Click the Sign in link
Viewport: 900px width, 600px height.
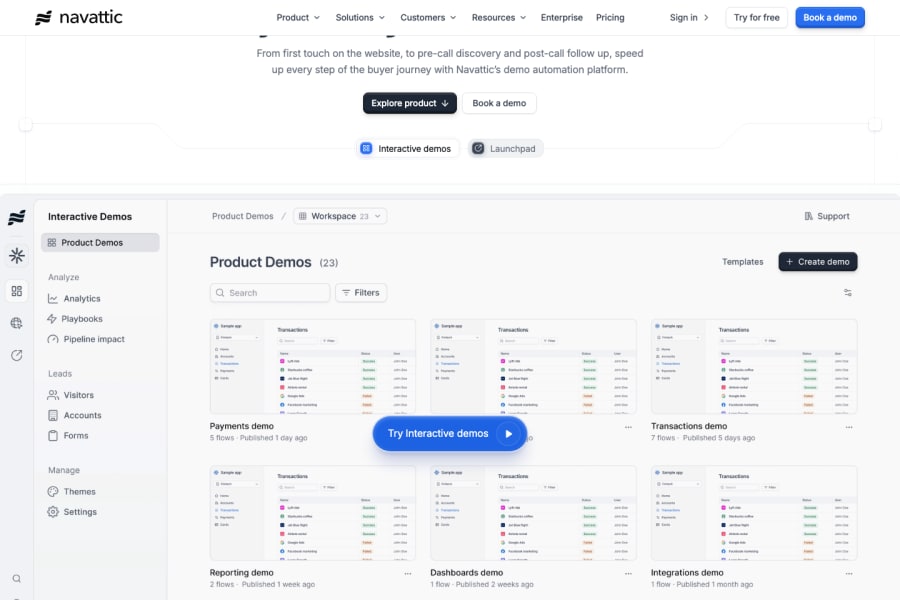pos(689,18)
